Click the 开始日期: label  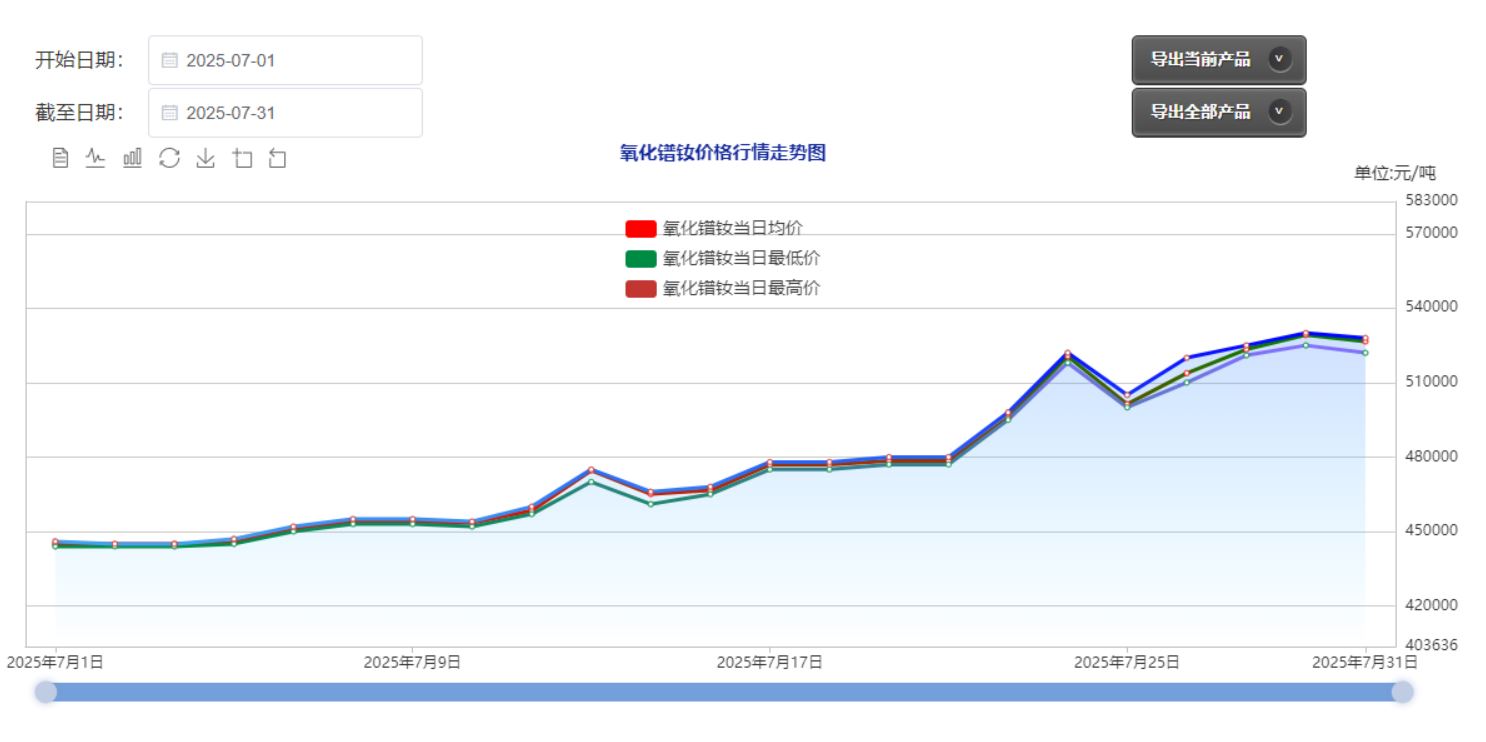80,60
